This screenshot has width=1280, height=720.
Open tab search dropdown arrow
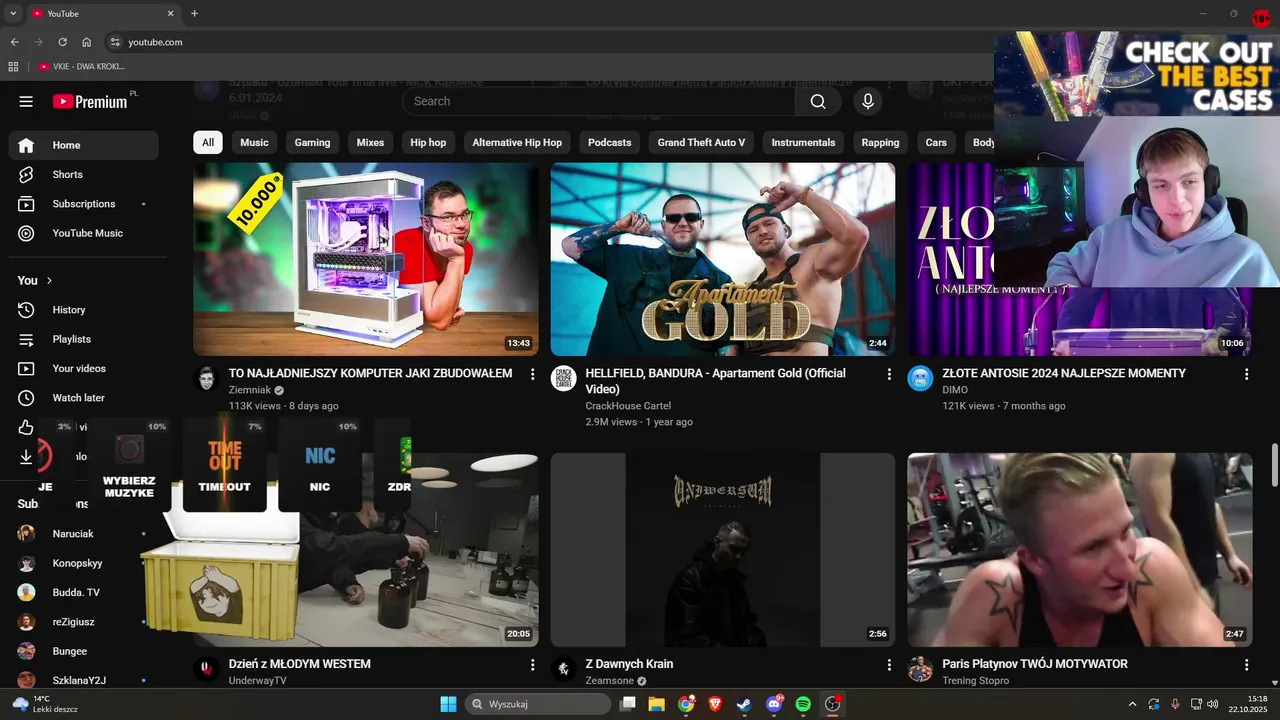click(x=13, y=13)
